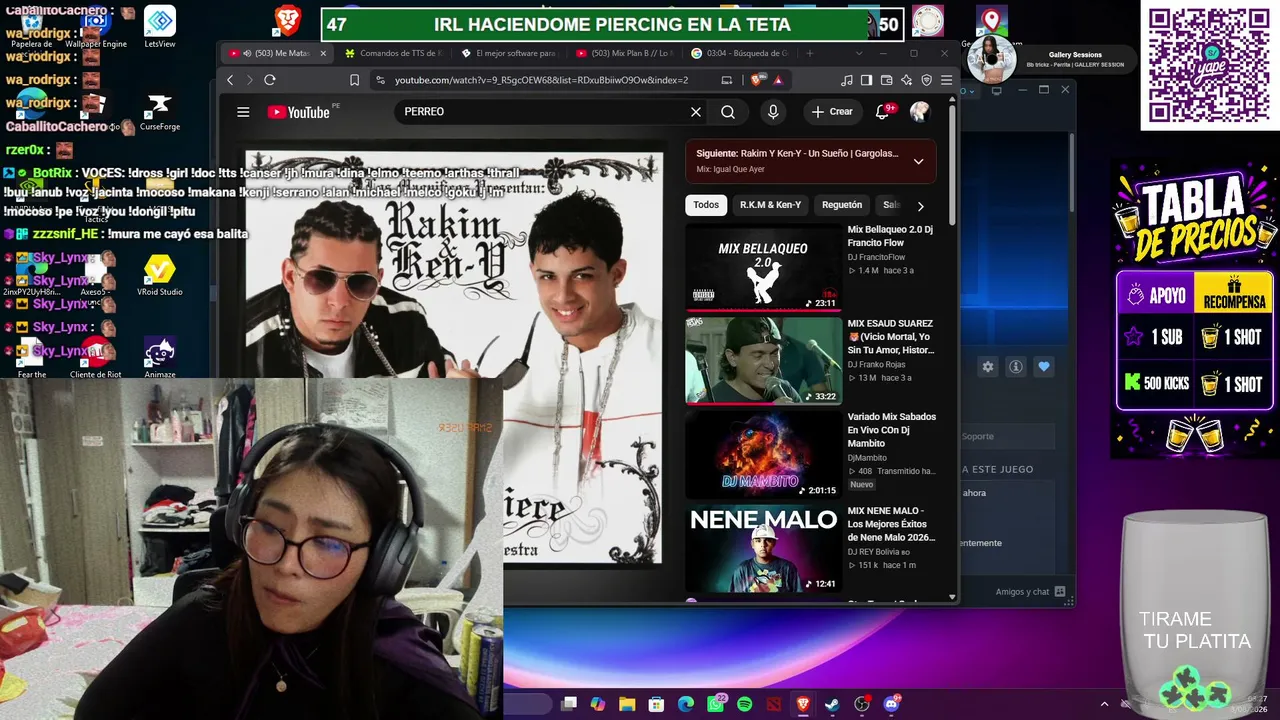Select the R.K.M & Ken-Y chip
Image resolution: width=1280 pixels, height=720 pixels.
point(770,205)
